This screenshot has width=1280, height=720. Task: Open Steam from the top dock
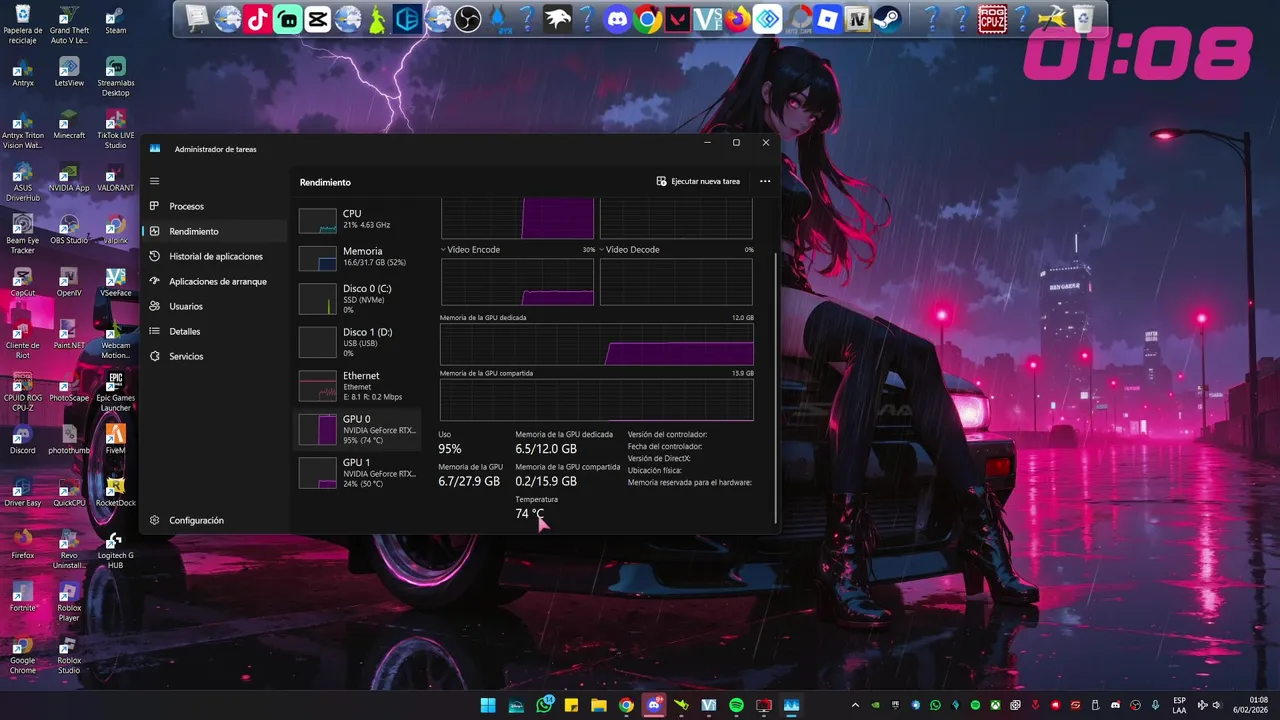tap(887, 19)
